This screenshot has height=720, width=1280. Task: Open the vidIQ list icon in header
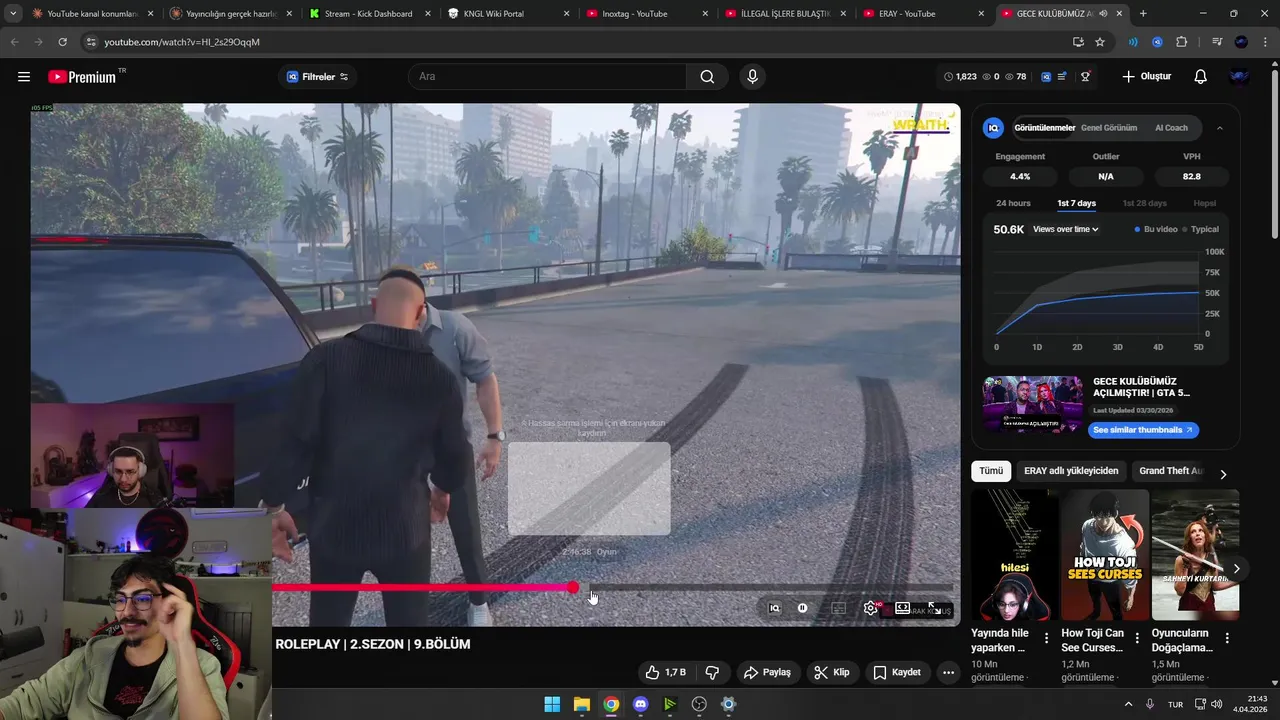pyautogui.click(x=1062, y=77)
